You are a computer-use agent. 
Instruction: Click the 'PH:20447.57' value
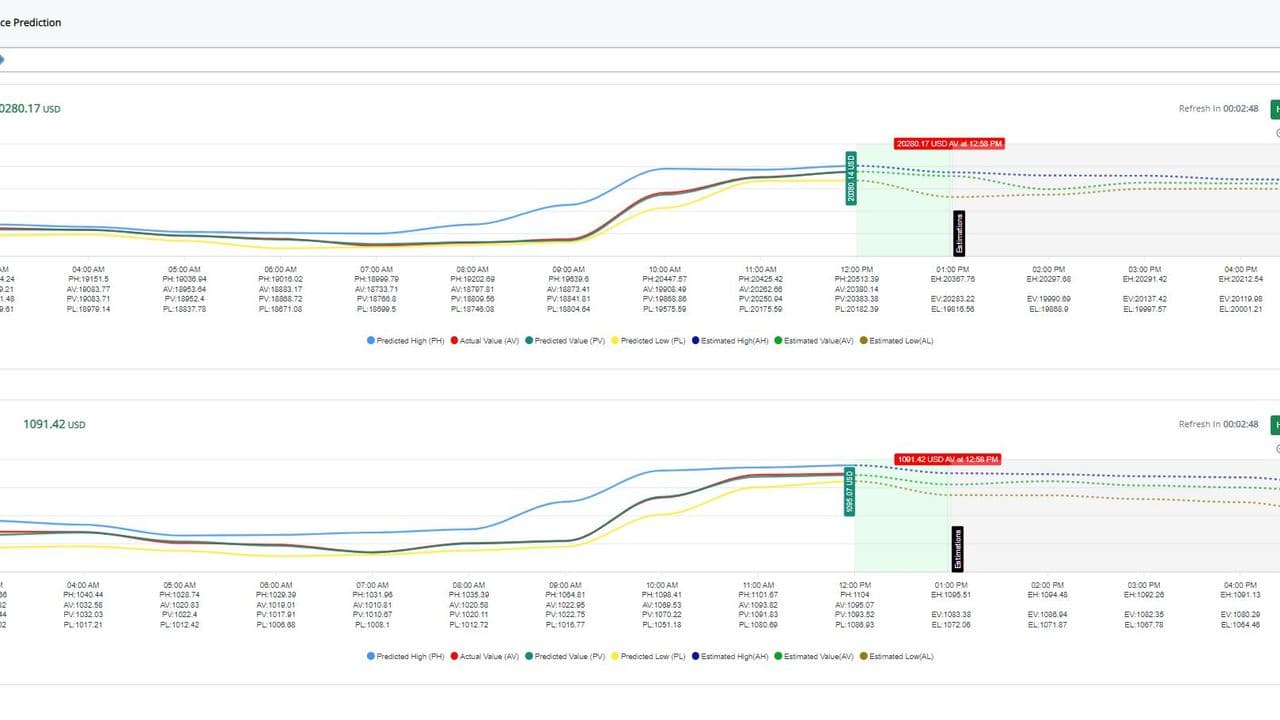(664, 280)
